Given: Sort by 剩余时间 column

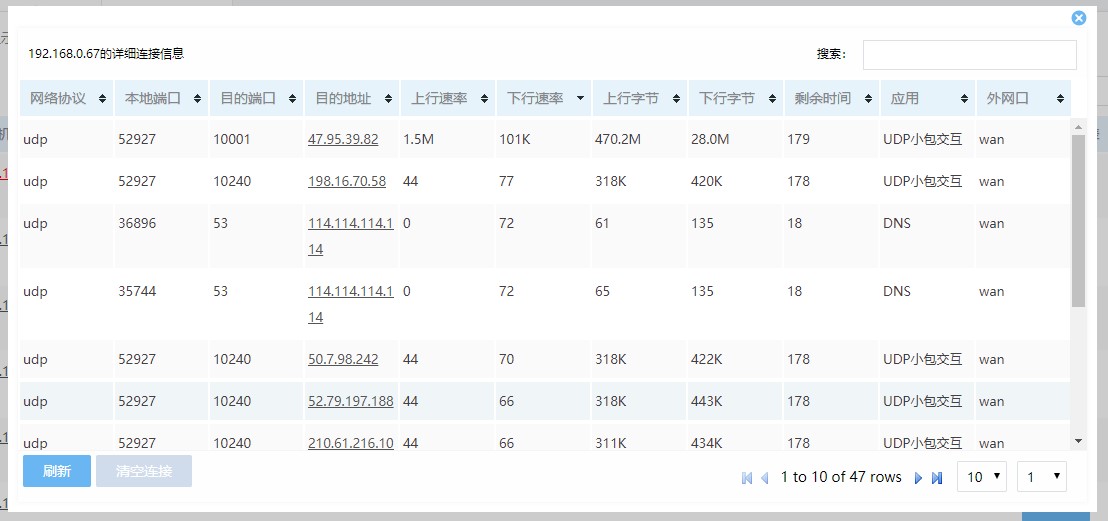Looking at the screenshot, I should point(832,98).
